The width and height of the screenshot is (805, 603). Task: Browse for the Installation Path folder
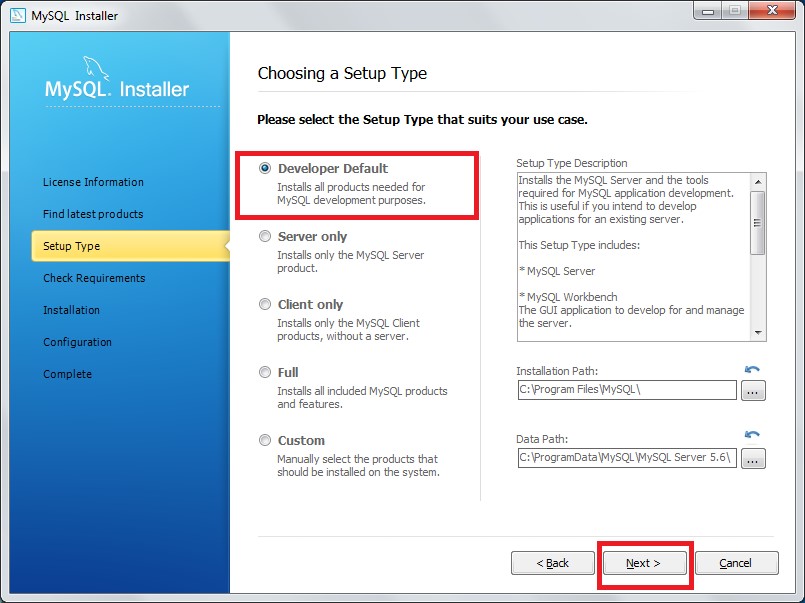[x=753, y=391]
